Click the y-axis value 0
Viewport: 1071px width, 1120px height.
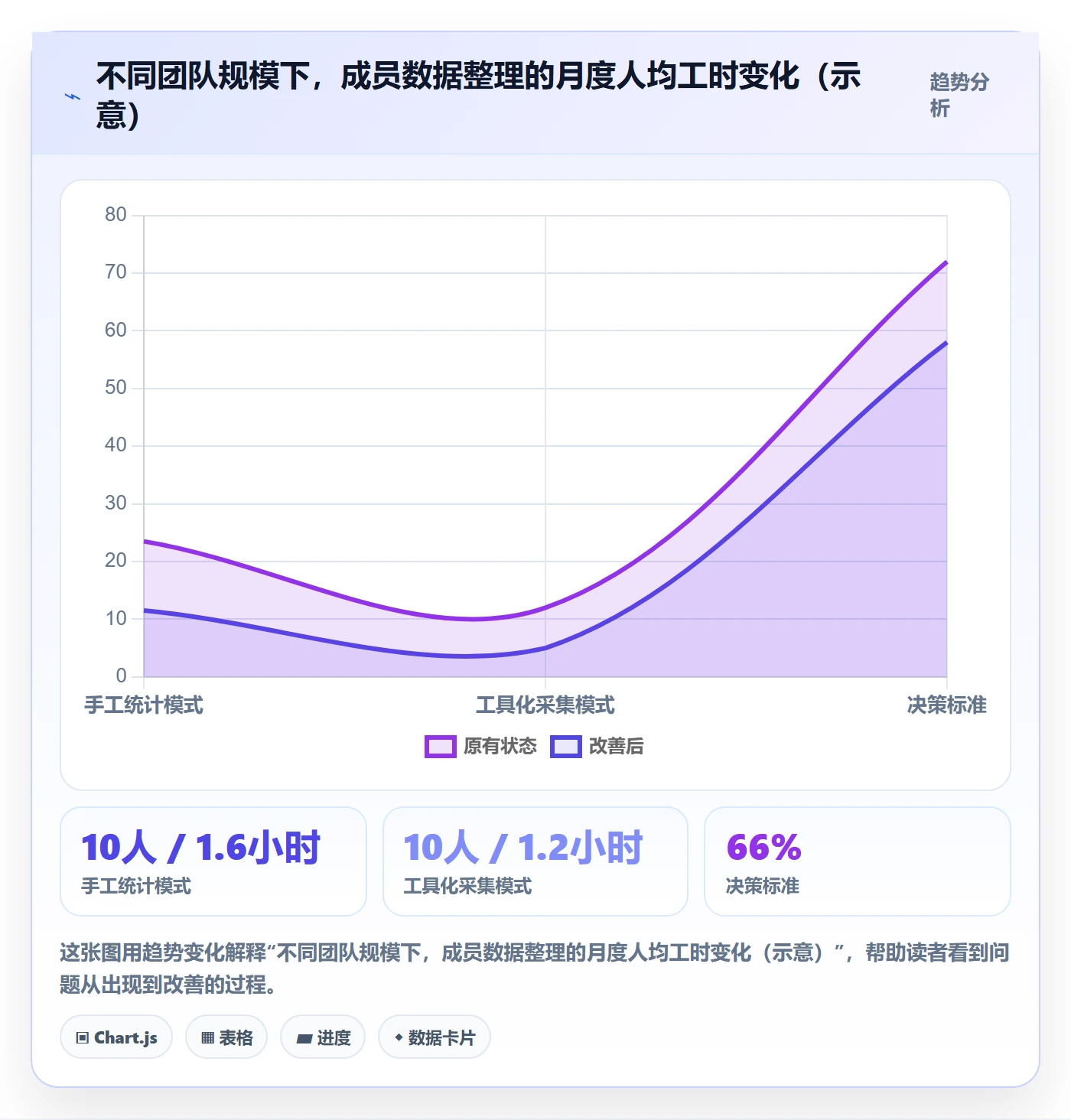click(122, 676)
